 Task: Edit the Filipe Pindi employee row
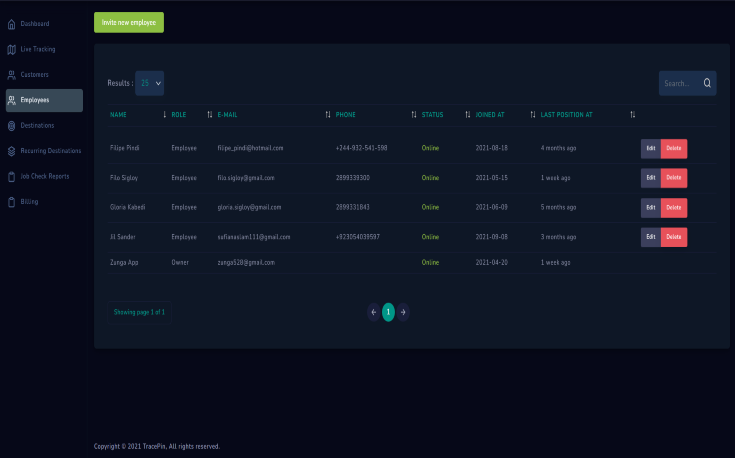pyautogui.click(x=650, y=148)
